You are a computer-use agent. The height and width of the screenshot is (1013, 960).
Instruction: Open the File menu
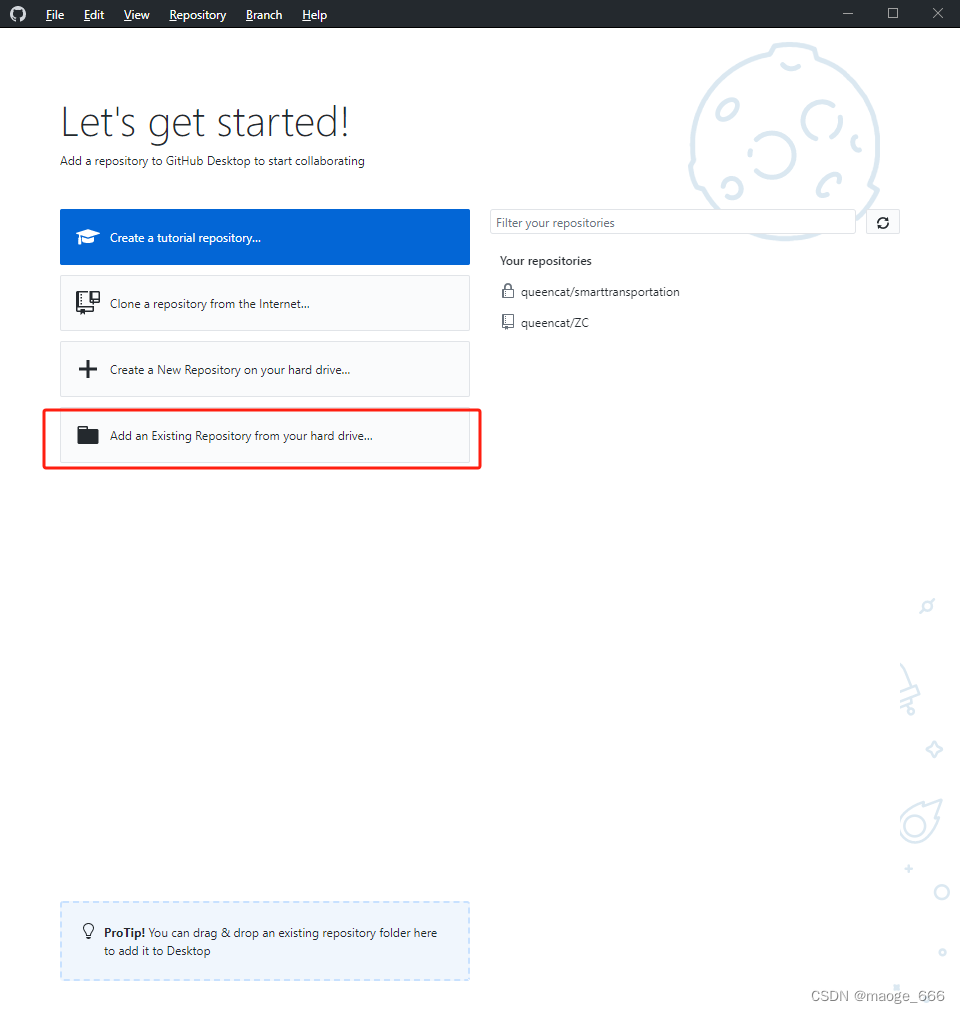pos(55,14)
